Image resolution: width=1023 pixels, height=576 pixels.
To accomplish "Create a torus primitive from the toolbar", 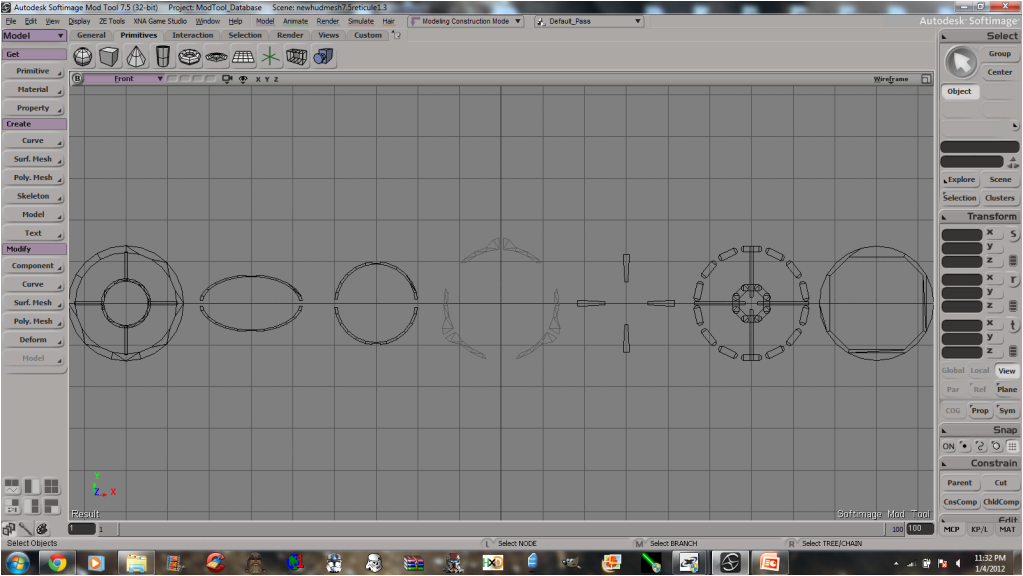I will [x=189, y=57].
